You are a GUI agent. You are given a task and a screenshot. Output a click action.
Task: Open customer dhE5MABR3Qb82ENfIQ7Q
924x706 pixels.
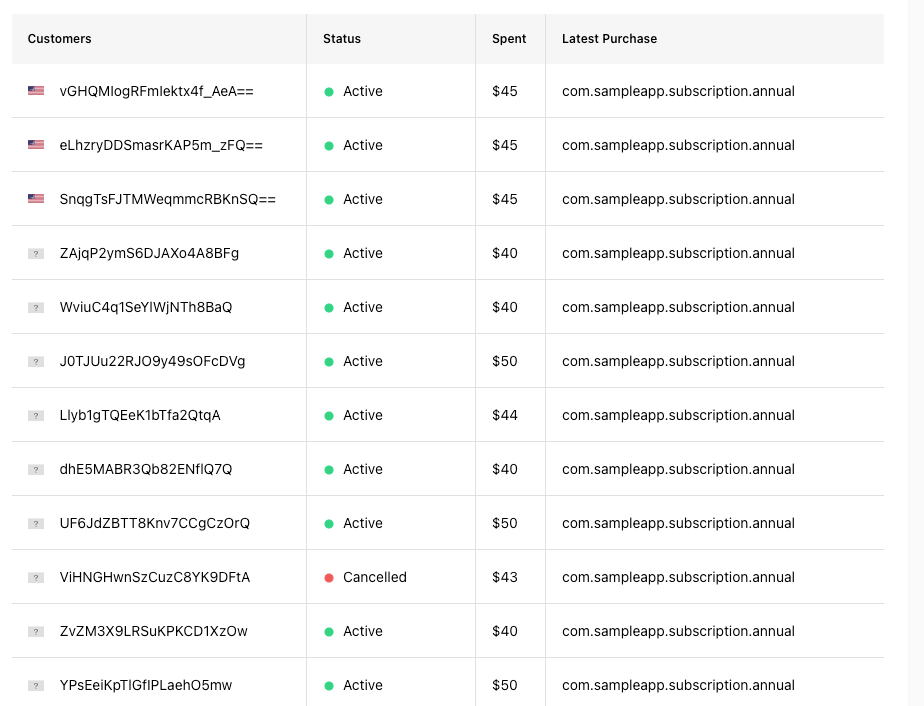click(146, 470)
